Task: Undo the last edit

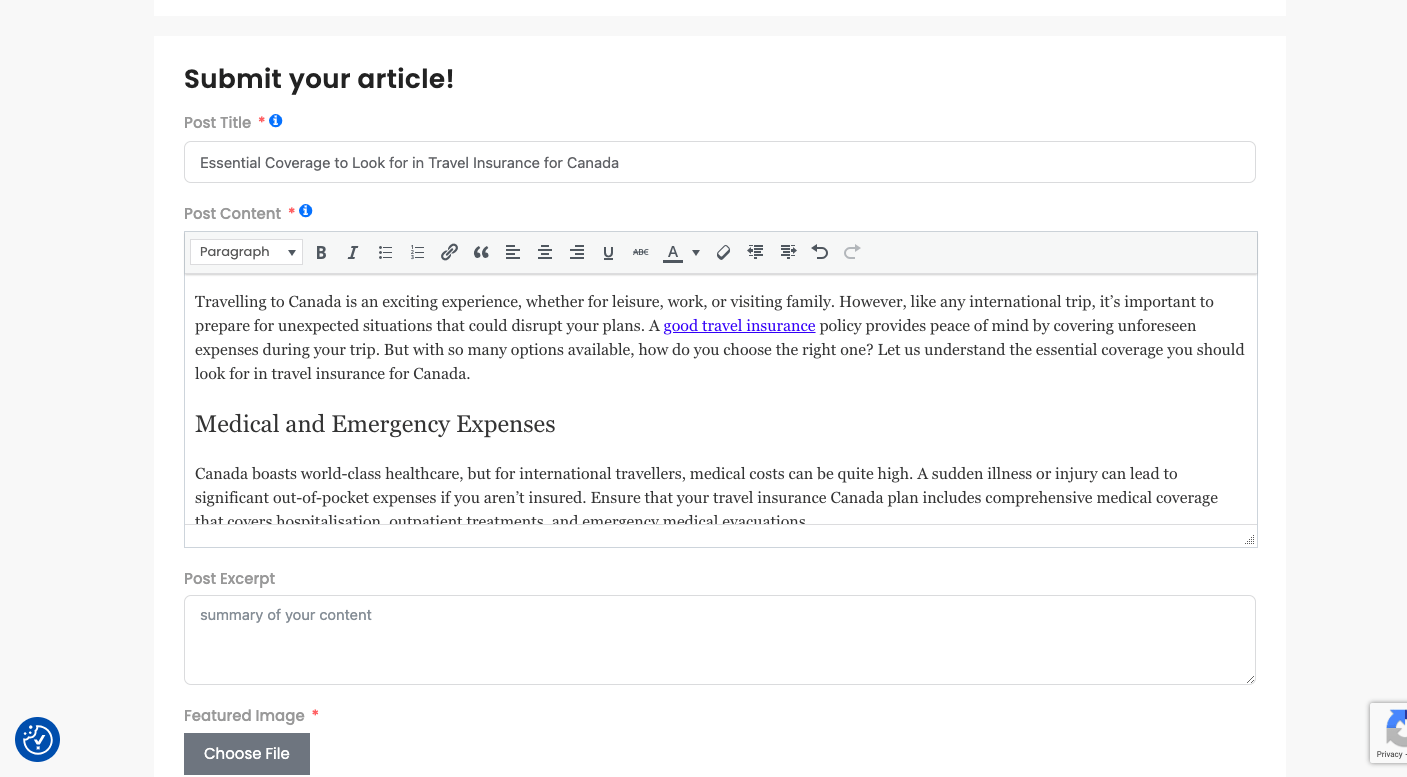Action: click(x=820, y=252)
